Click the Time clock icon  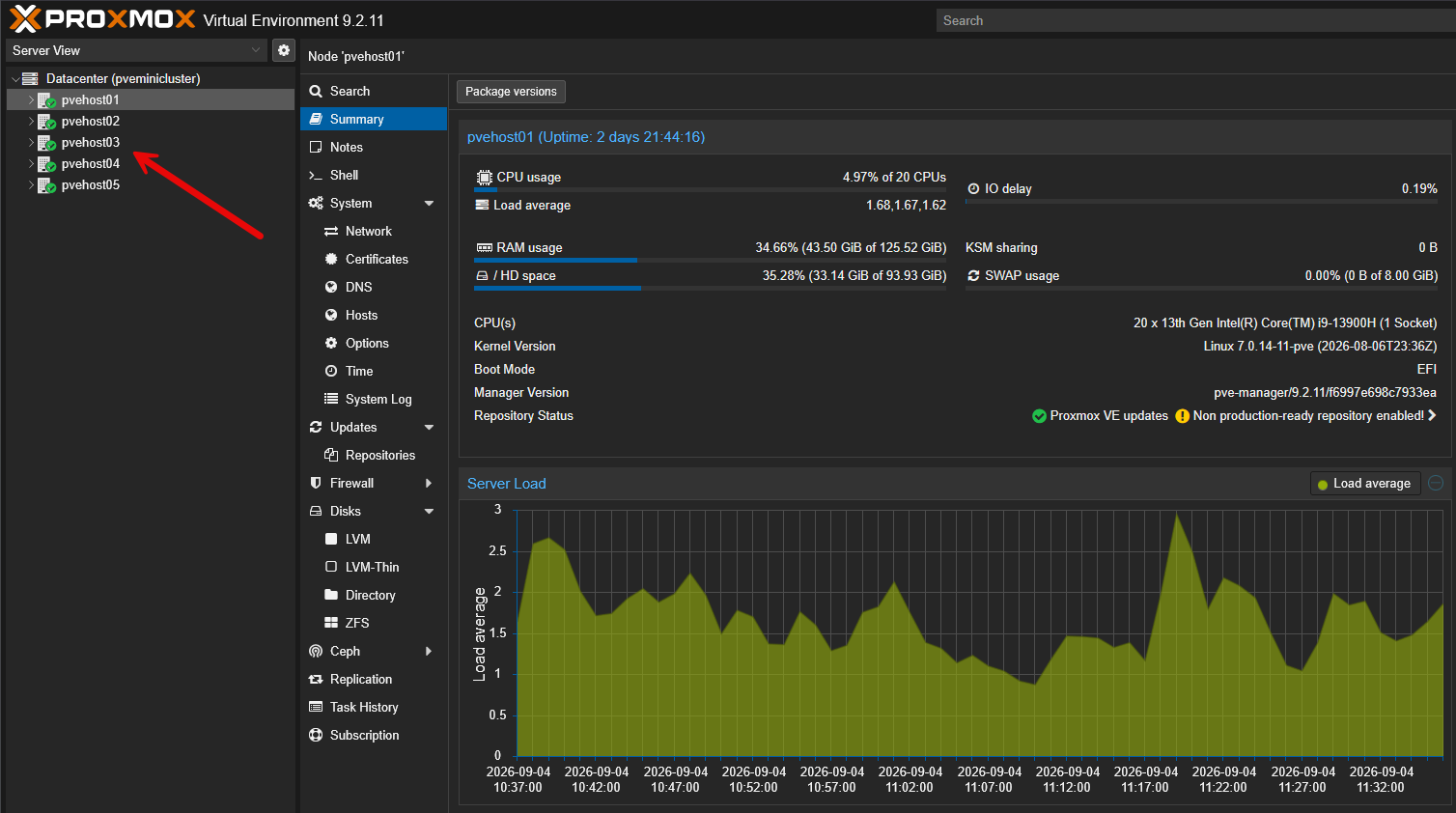point(331,371)
